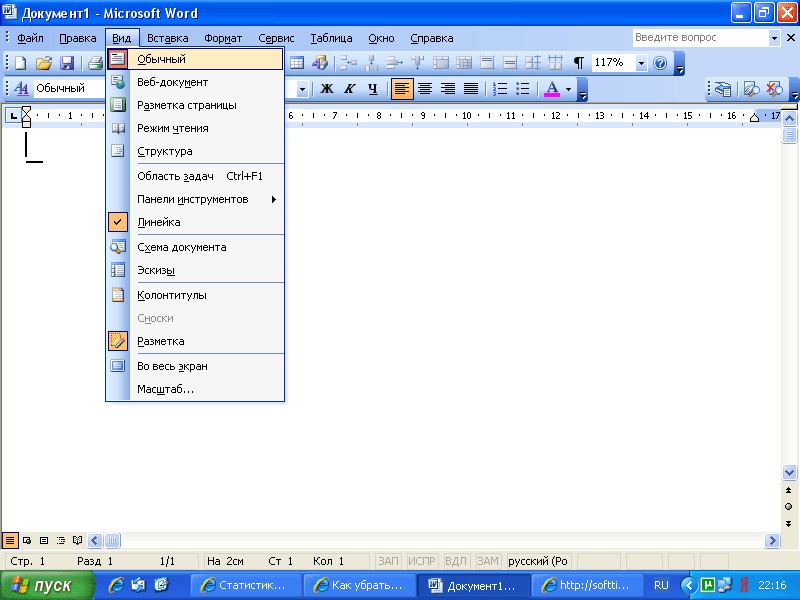
Task: Choose Схема документа
Action: [x=195, y=247]
